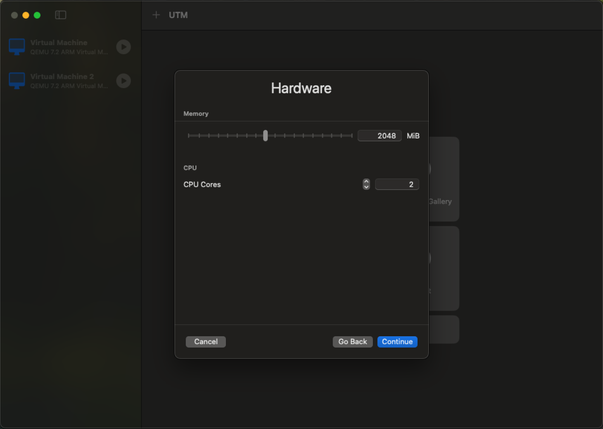Click the plus icon beside UTM
This screenshot has width=603, height=429.
pyautogui.click(x=156, y=15)
